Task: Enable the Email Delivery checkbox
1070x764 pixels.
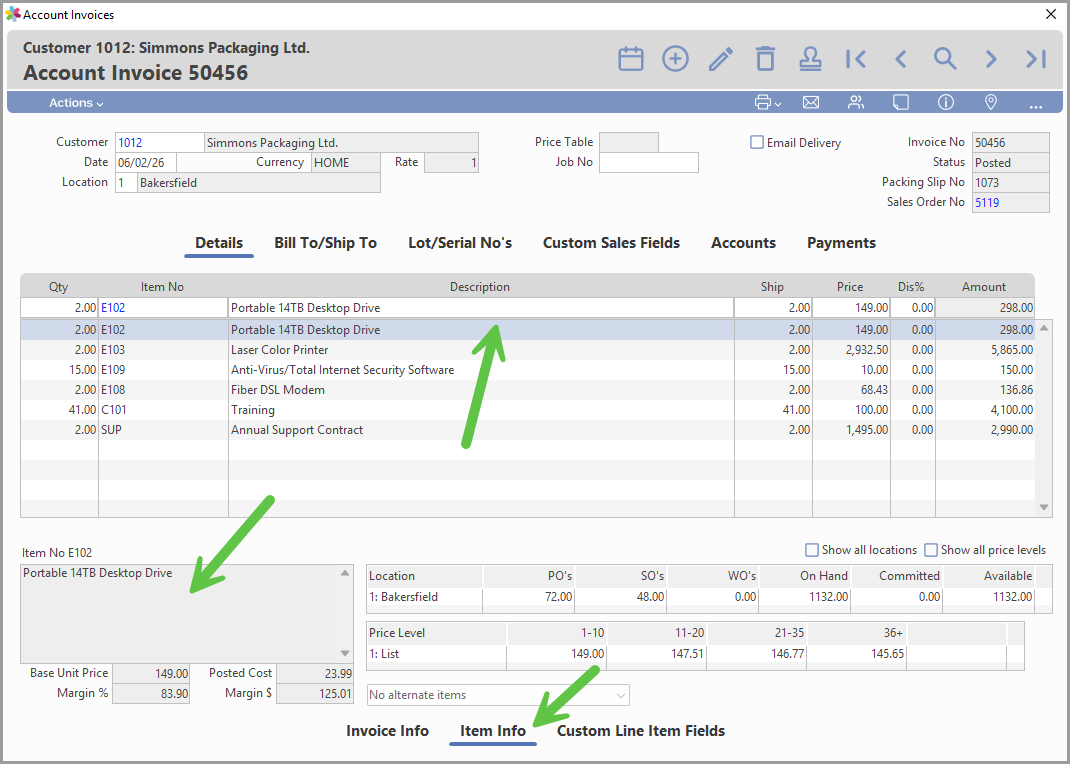Action: tap(757, 142)
